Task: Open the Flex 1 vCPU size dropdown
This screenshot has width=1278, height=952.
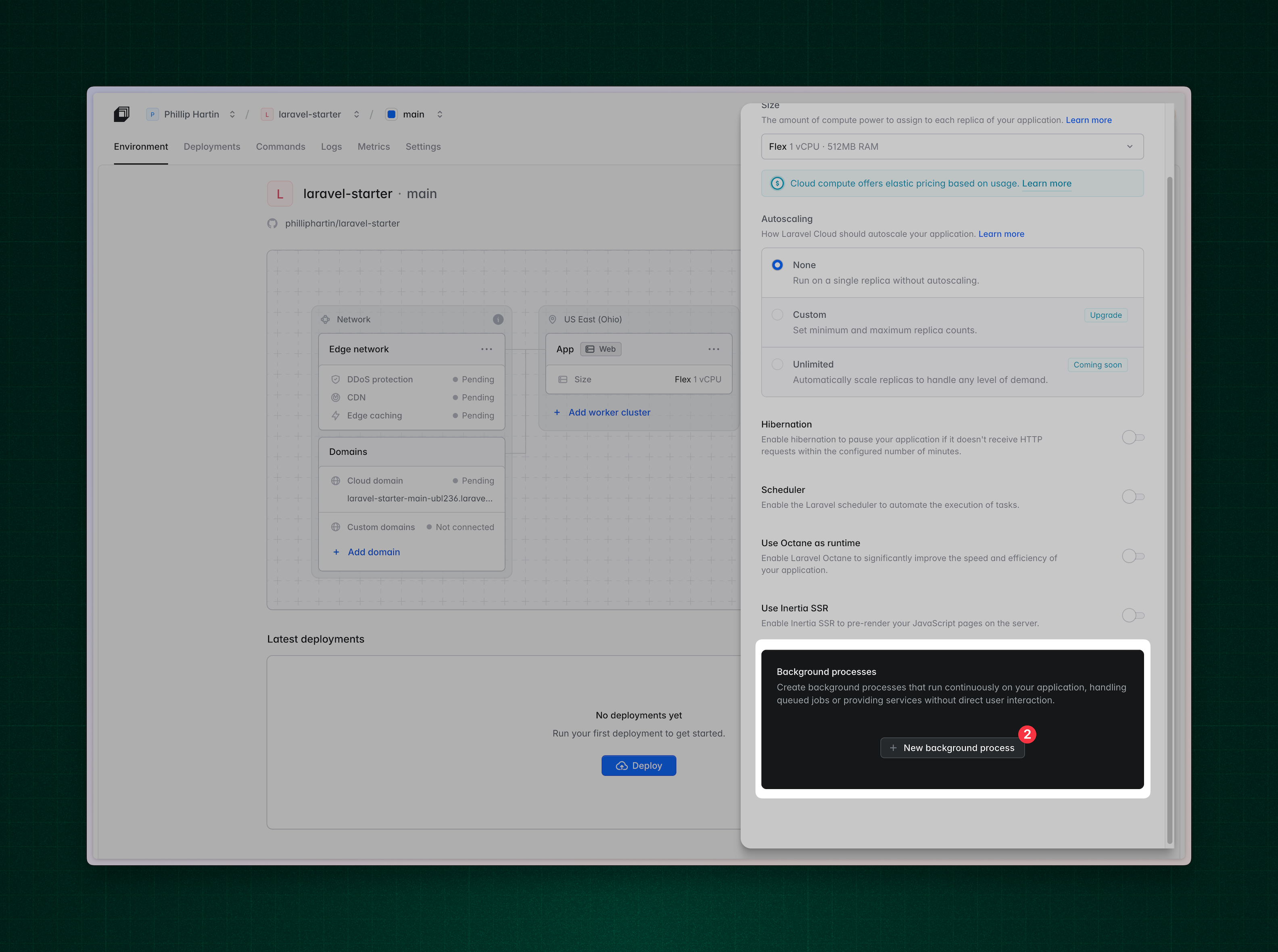Action: click(x=952, y=146)
